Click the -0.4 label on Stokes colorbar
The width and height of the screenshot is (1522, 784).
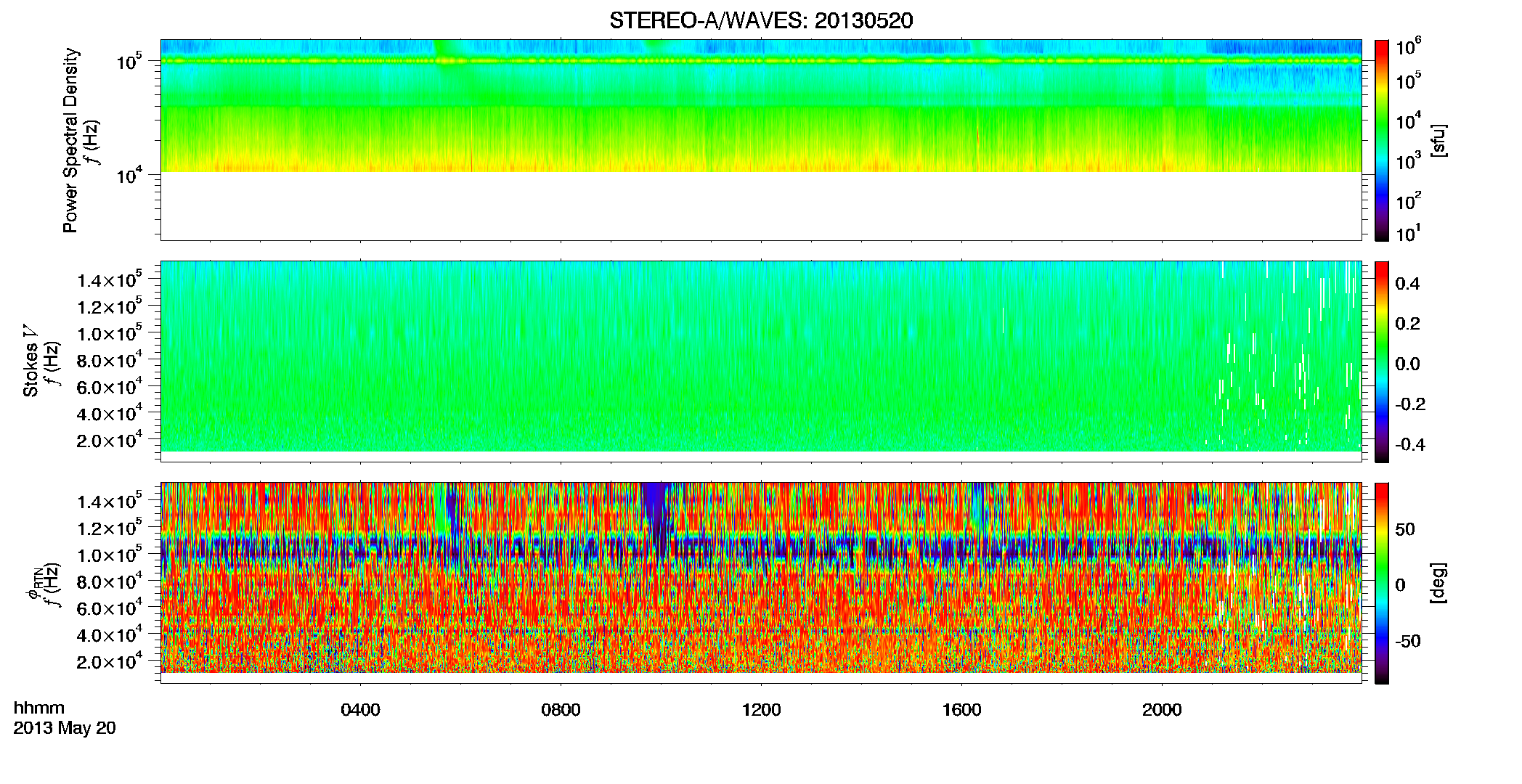(x=1410, y=445)
